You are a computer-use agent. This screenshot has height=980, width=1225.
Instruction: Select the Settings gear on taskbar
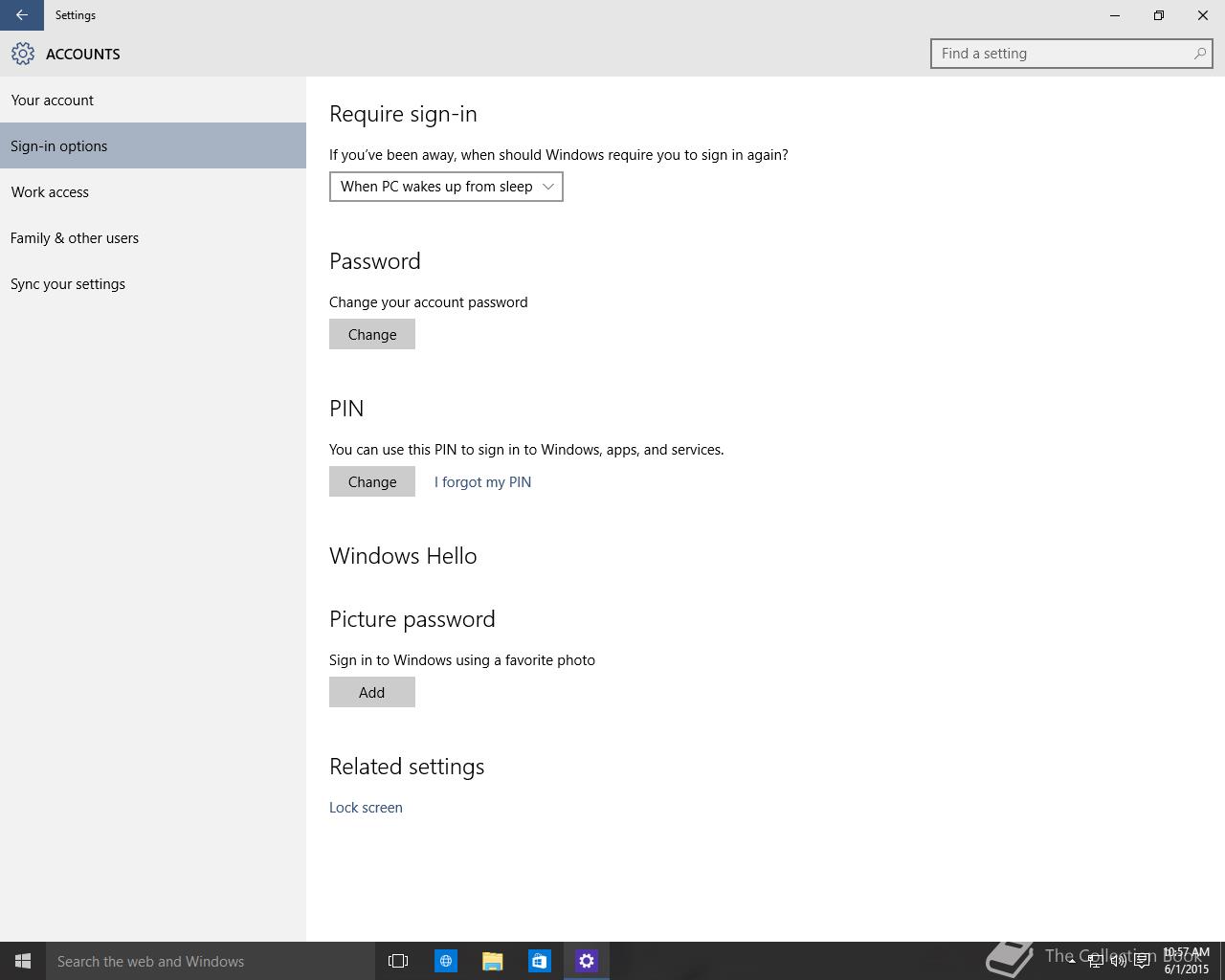(x=587, y=961)
